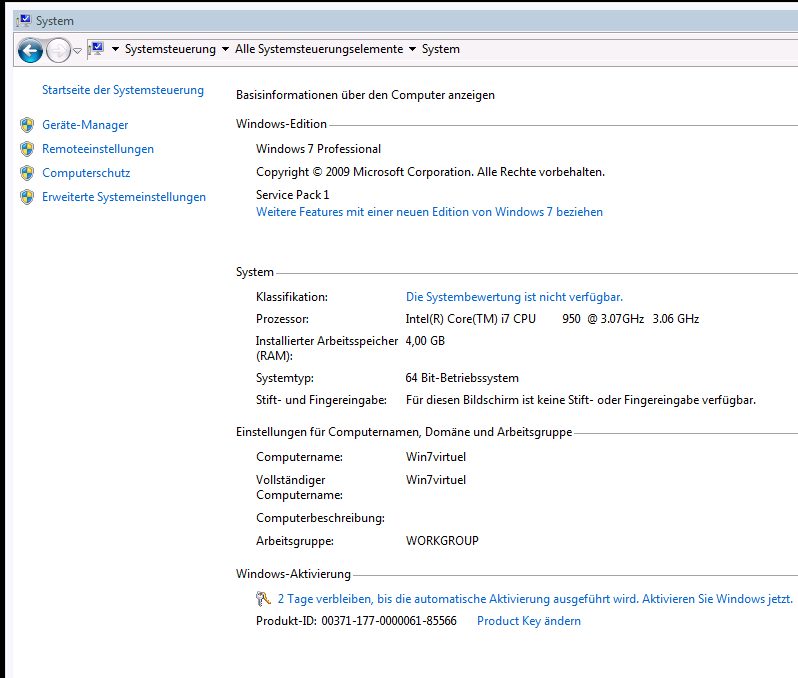
Task: Click Stift- und Fingereingabe status text
Action: (581, 400)
